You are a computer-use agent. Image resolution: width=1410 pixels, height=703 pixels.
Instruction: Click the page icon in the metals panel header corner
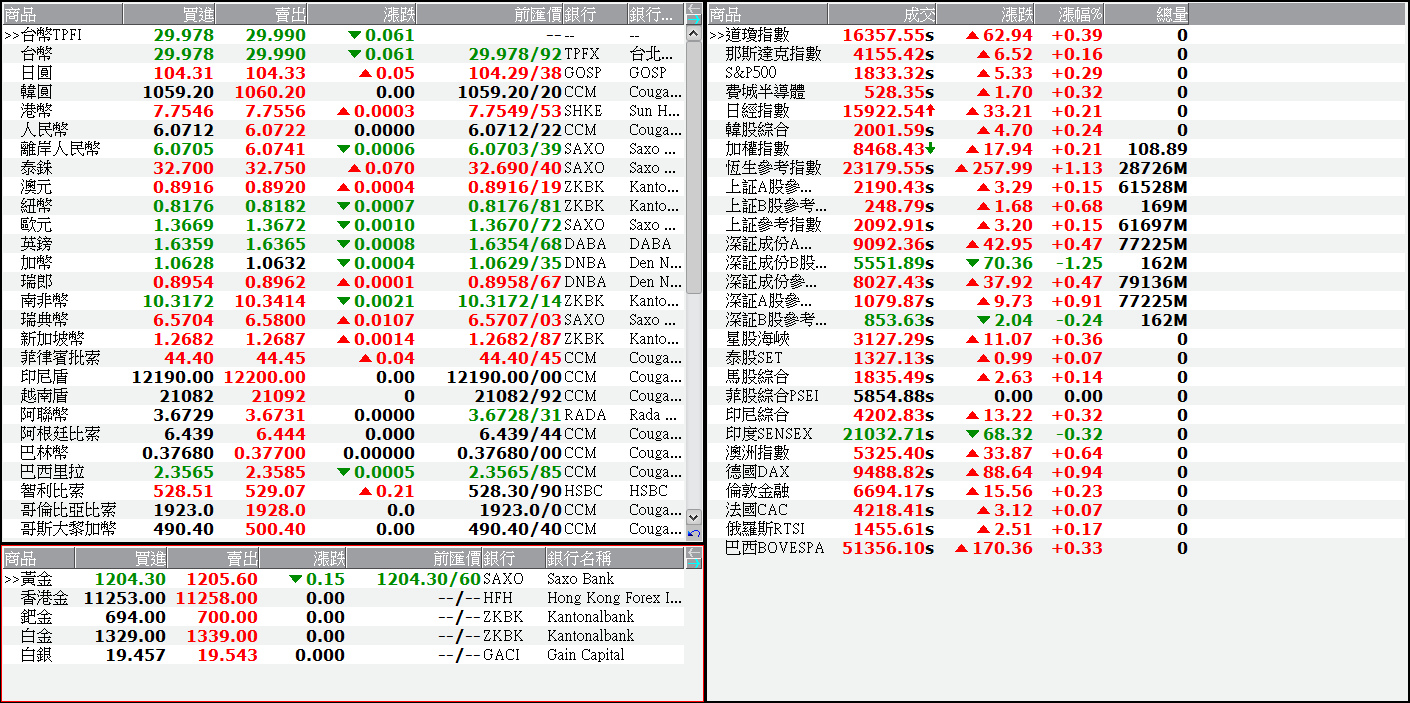click(x=693, y=558)
